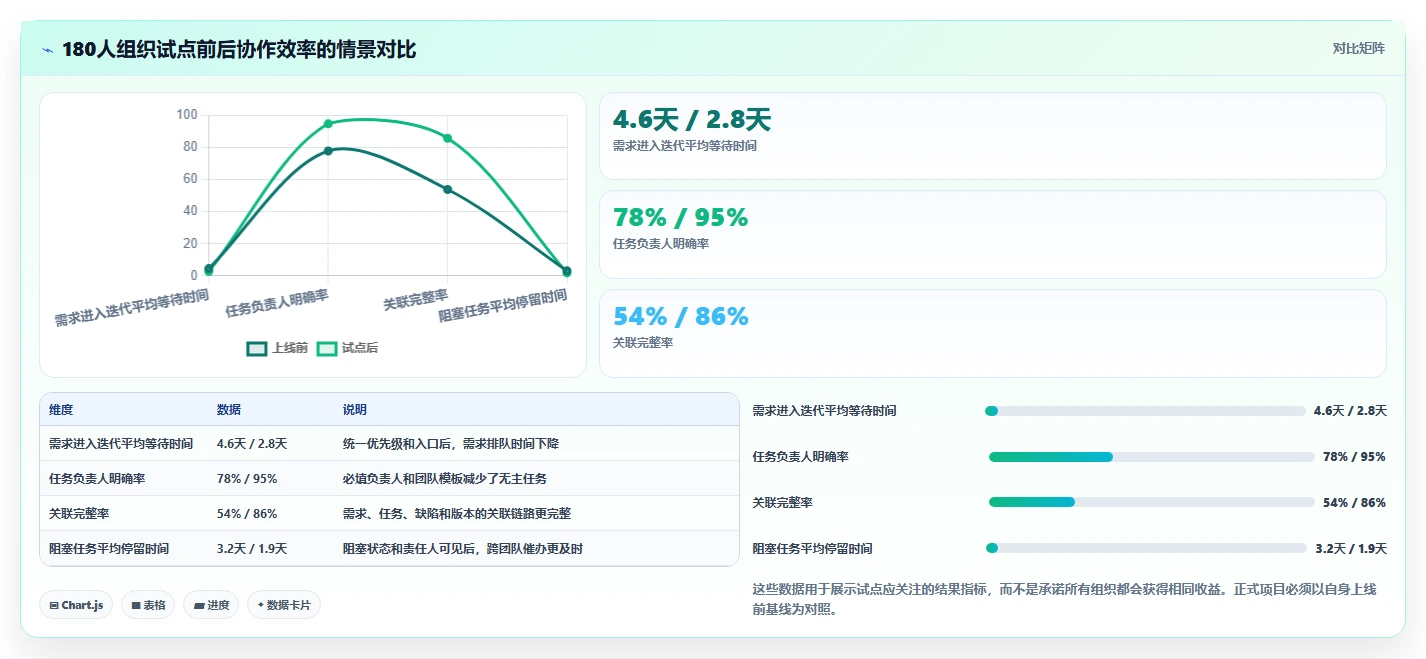Click the 说明 table column header
Screen dimensions: 1426x659
click(x=355, y=410)
